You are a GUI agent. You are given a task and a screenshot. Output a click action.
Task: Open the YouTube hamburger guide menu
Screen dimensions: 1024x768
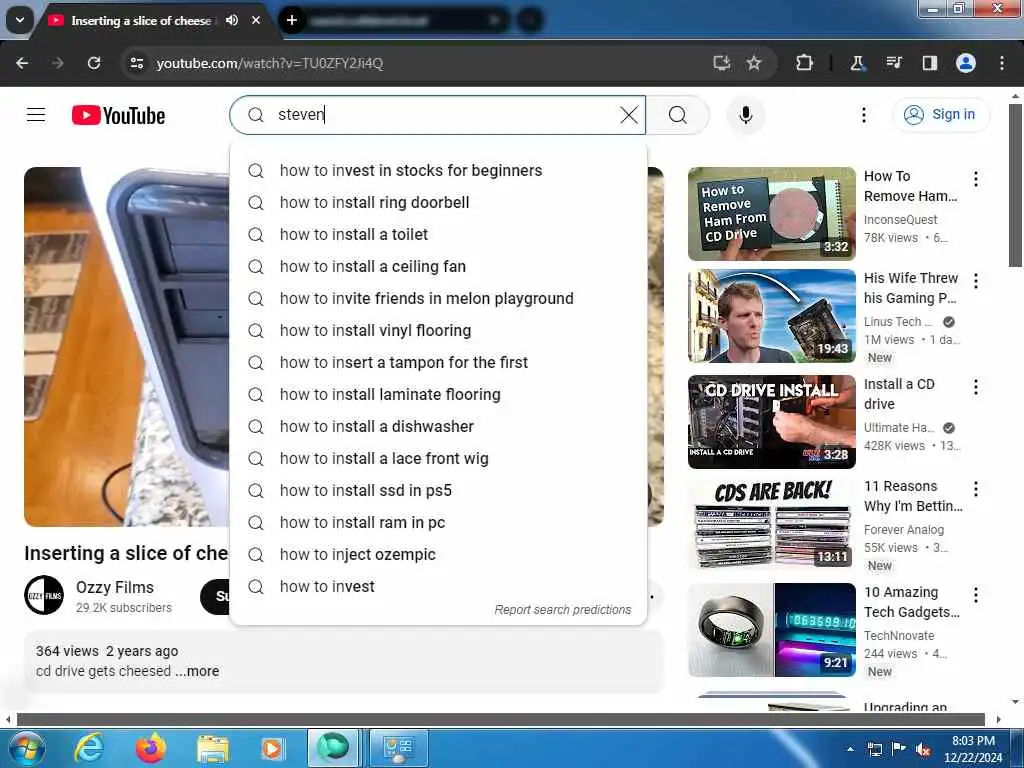[36, 115]
